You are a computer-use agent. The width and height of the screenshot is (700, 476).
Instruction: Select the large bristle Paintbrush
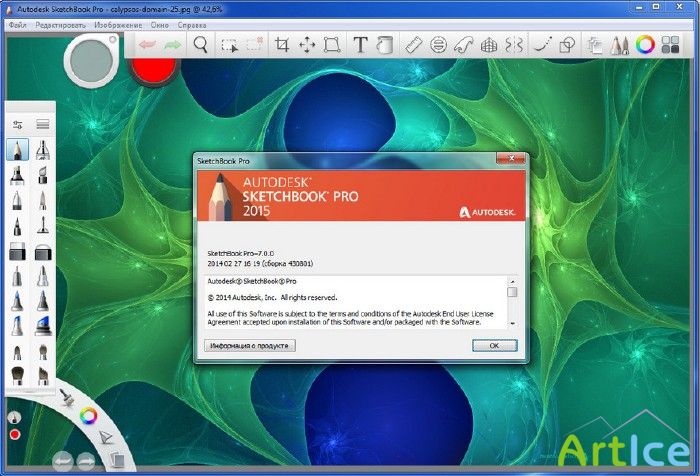pyautogui.click(x=17, y=376)
